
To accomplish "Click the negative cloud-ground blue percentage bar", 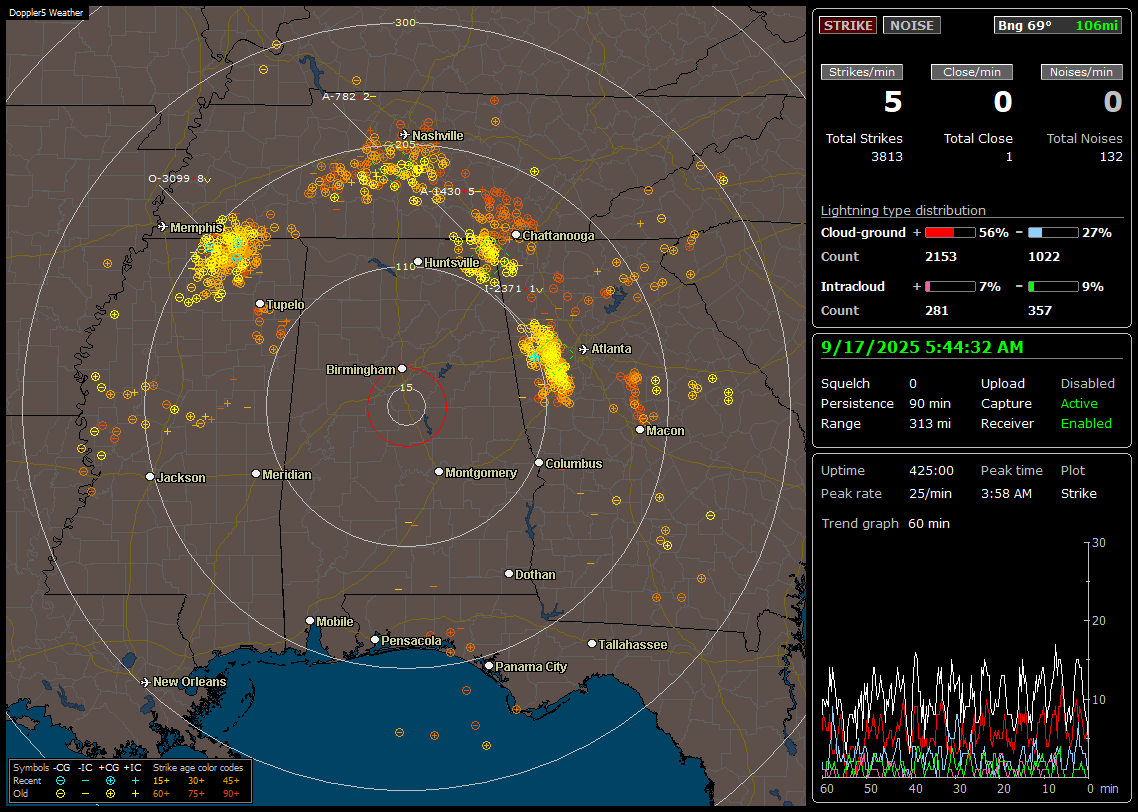I will [1053, 233].
